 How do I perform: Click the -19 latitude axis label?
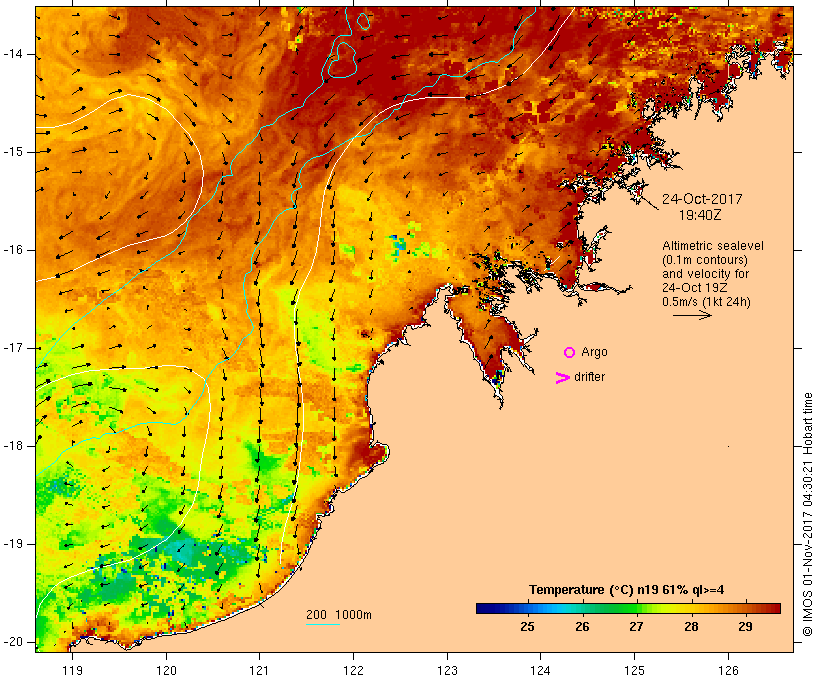coord(13,544)
